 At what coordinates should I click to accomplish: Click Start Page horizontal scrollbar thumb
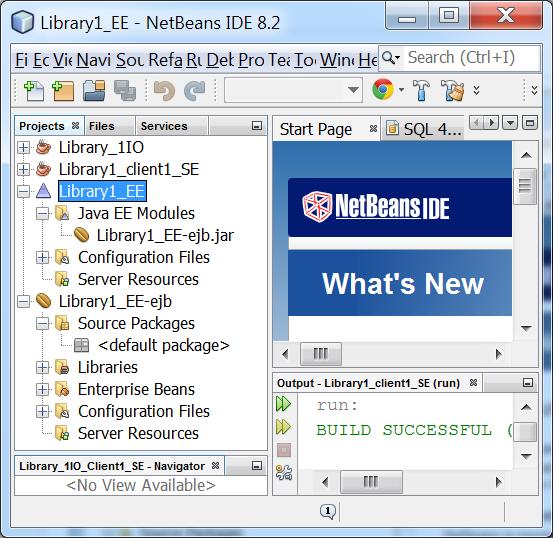(321, 353)
